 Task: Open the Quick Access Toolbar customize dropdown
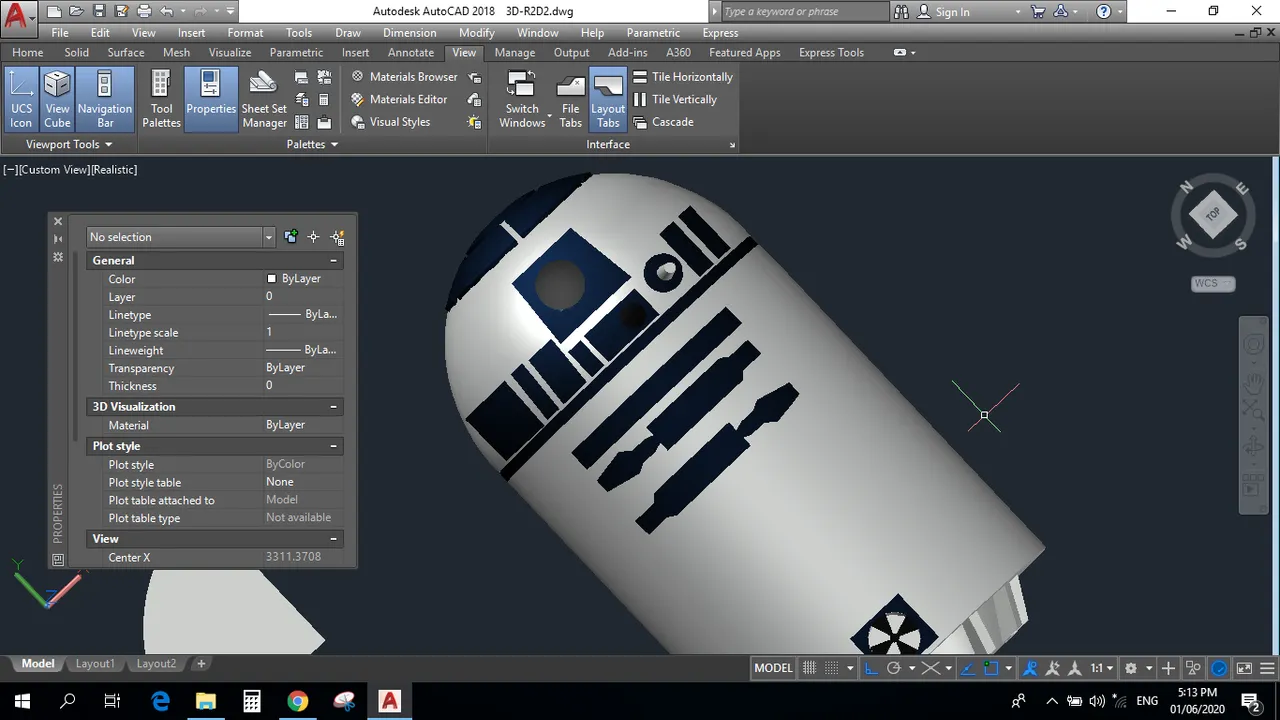[231, 12]
